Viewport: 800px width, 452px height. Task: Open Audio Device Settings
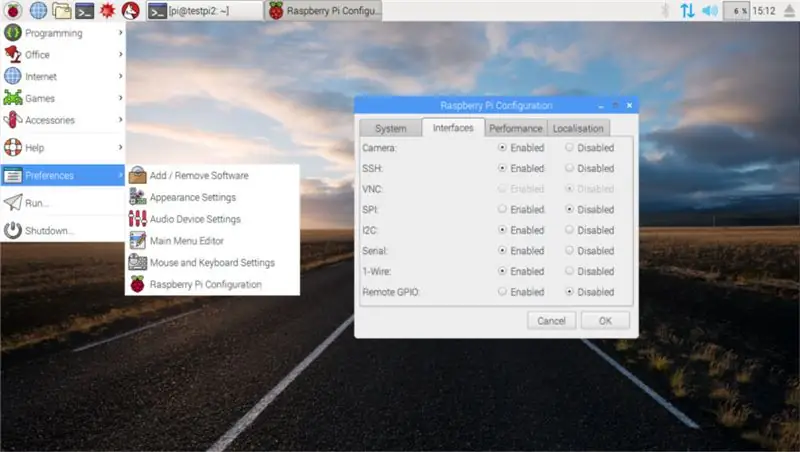click(212, 219)
